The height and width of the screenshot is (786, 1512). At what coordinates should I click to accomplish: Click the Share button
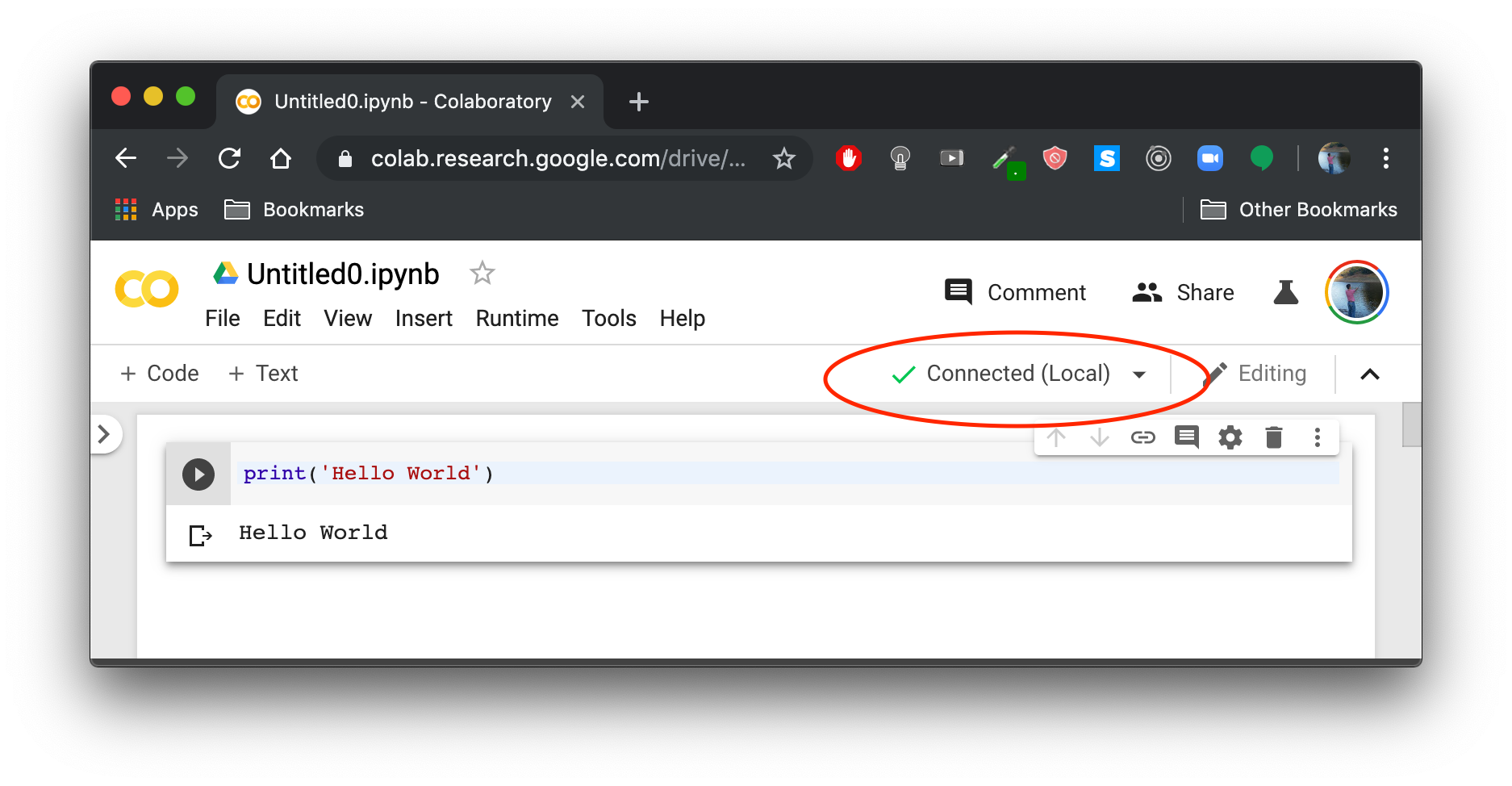[x=1183, y=292]
